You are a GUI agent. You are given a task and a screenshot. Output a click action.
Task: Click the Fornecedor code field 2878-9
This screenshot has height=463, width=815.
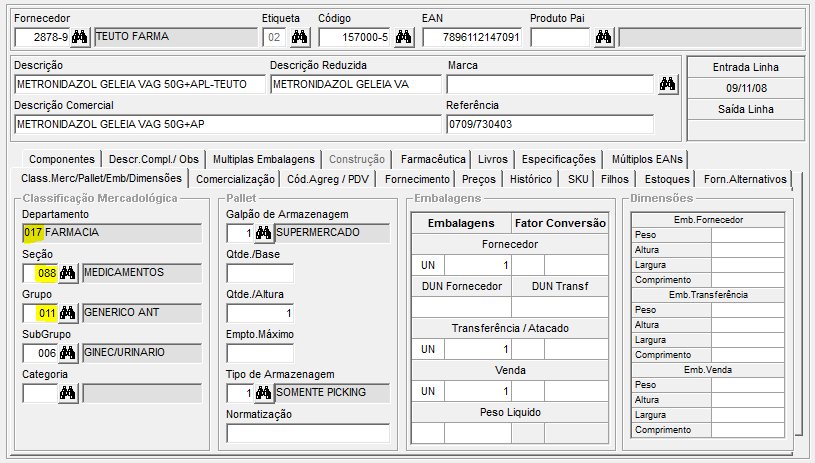point(42,37)
